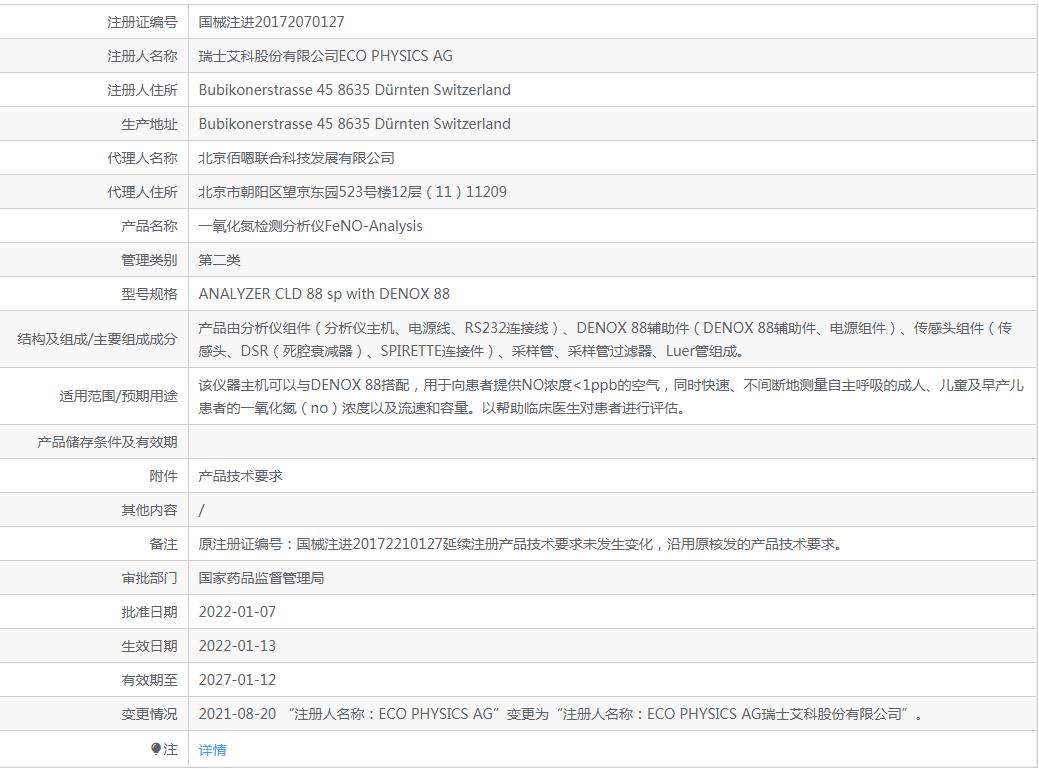The image size is (1039, 769).
Task: Select the 注册人住所 address value
Action: (x=355, y=89)
